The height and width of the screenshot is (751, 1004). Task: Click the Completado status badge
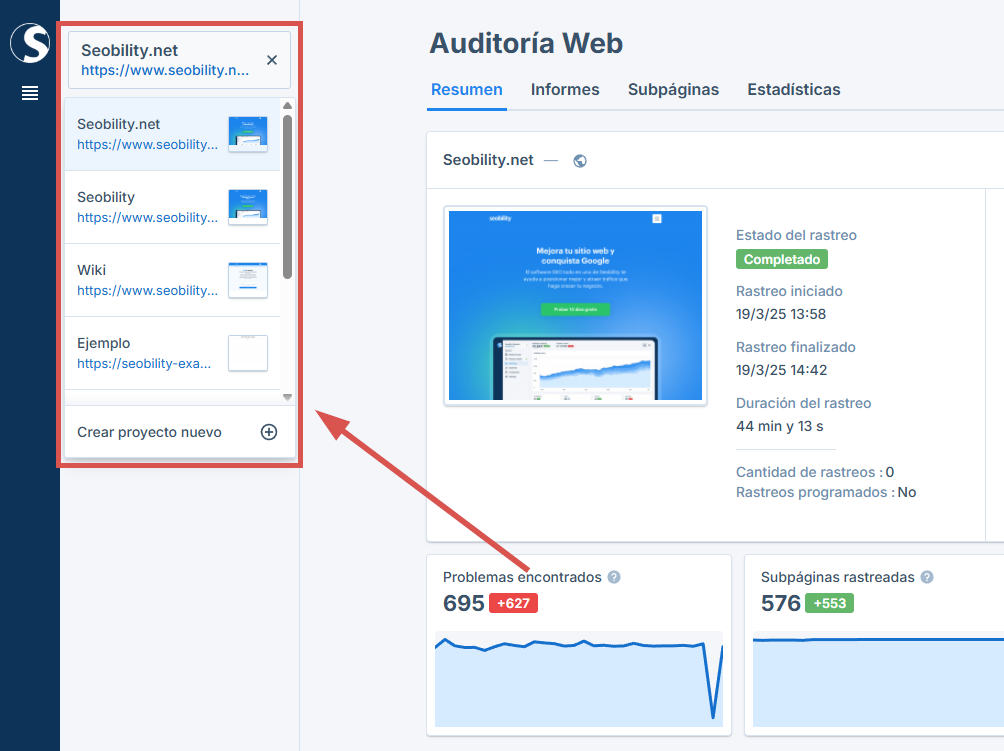[x=782, y=259]
